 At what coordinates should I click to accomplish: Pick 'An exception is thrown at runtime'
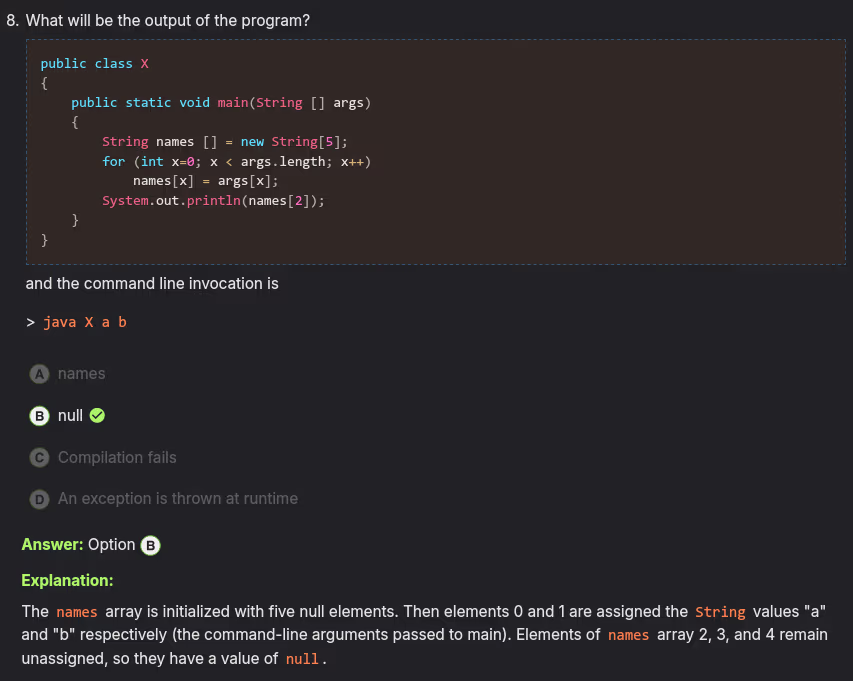pyautogui.click(x=178, y=499)
